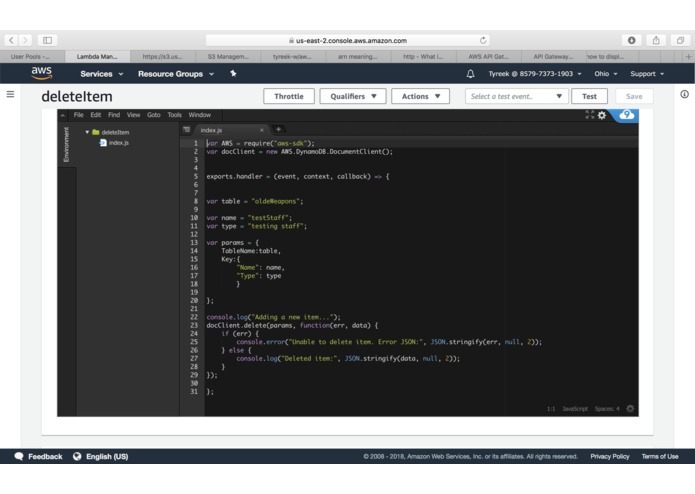Click the Feedback link
695x494 pixels.
[45, 456]
